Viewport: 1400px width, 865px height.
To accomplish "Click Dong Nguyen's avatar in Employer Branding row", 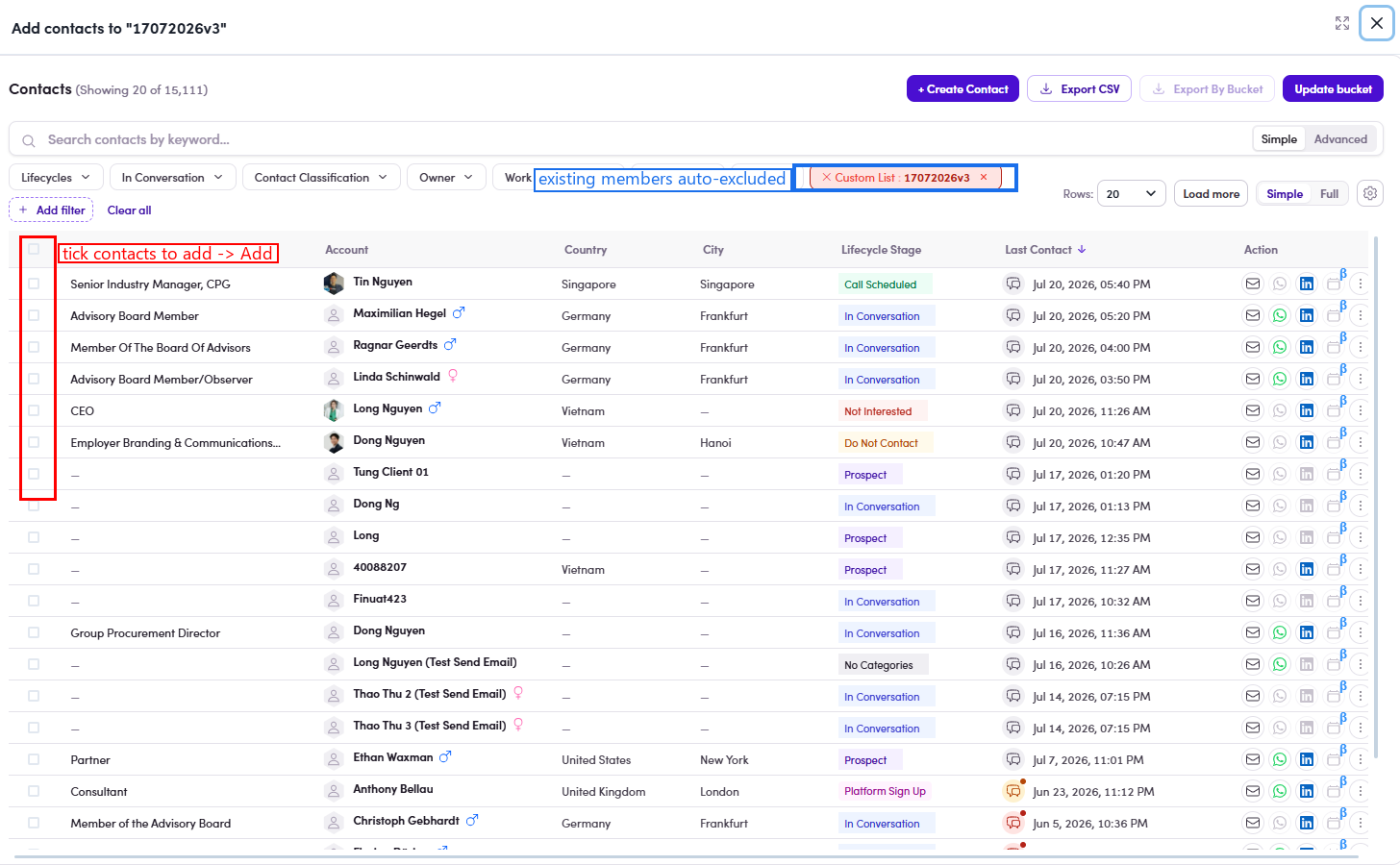I will click(x=334, y=442).
